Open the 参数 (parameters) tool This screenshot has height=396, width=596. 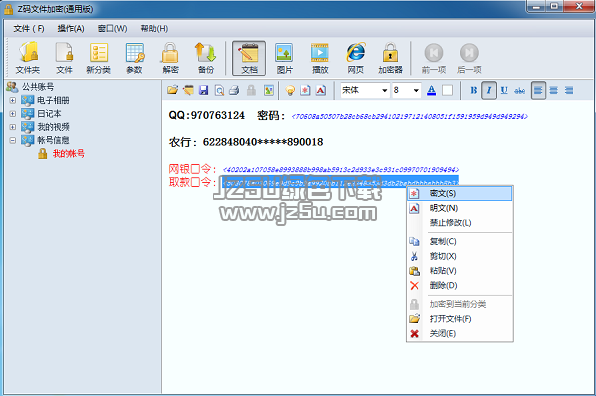134,58
